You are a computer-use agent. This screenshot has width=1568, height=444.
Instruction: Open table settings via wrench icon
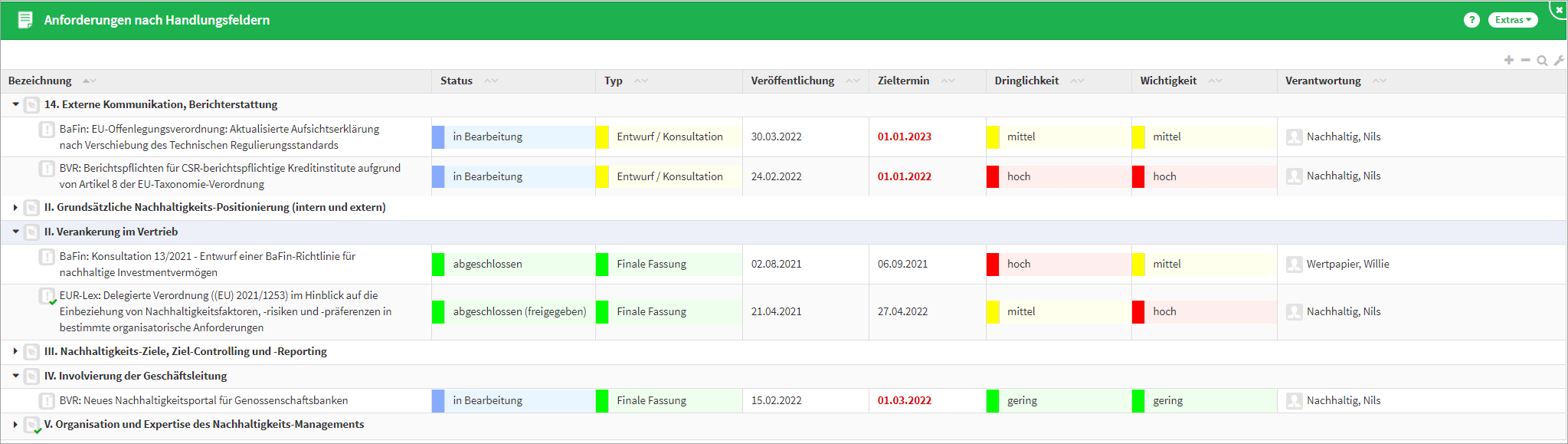[1559, 61]
